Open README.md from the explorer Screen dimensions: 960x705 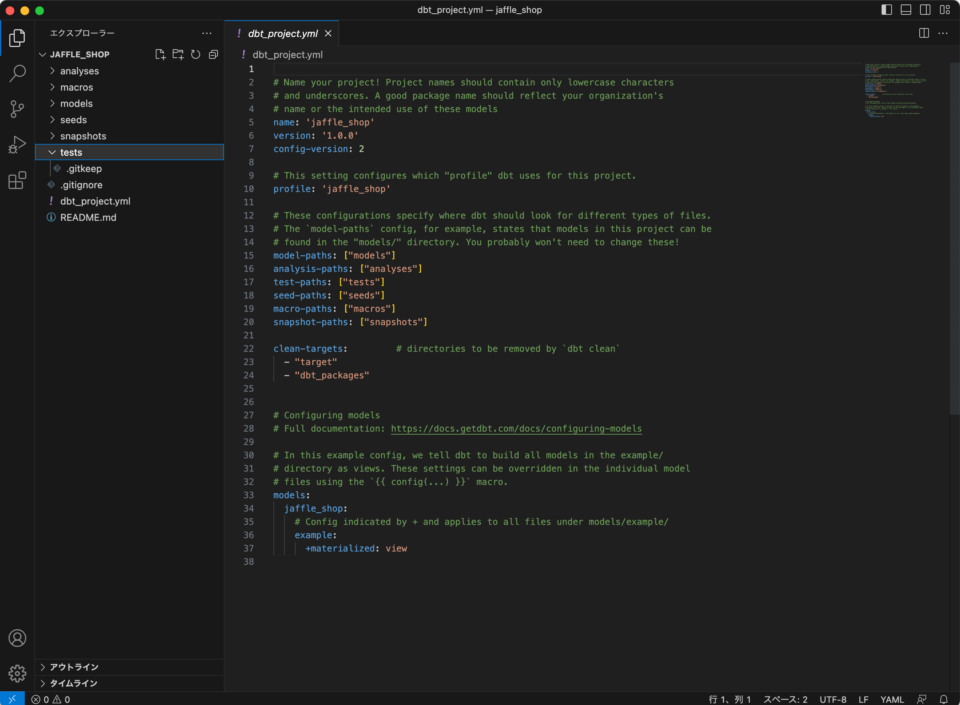(88, 217)
